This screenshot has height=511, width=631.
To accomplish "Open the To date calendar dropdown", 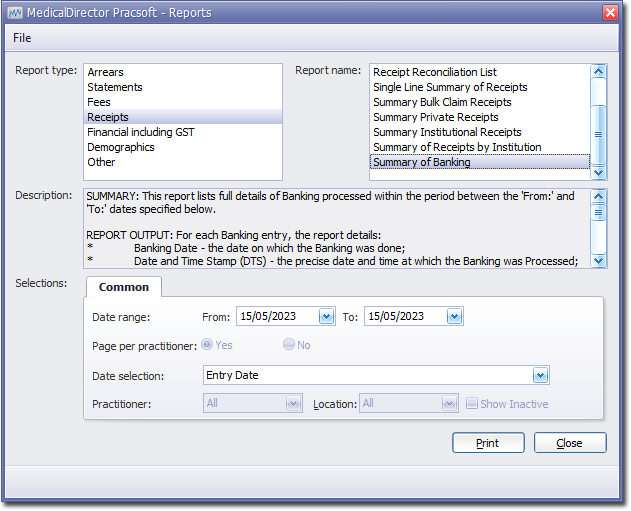I will pyautogui.click(x=454, y=316).
